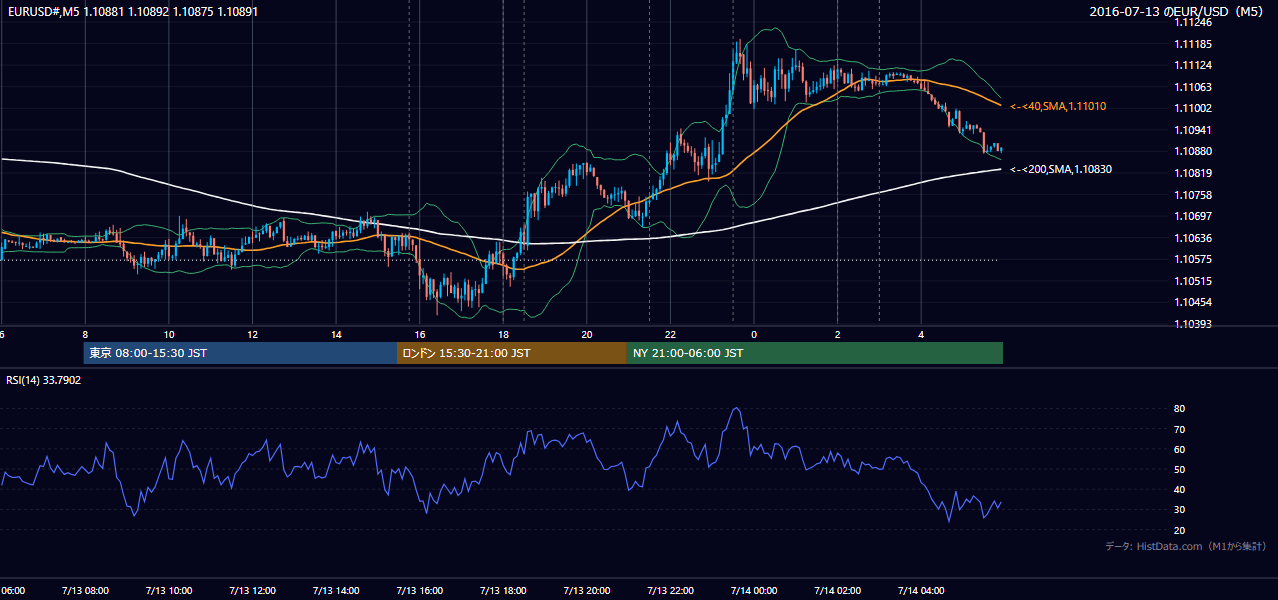Click price level 1.10880 on axis
This screenshot has width=1278, height=600.
1193,151
